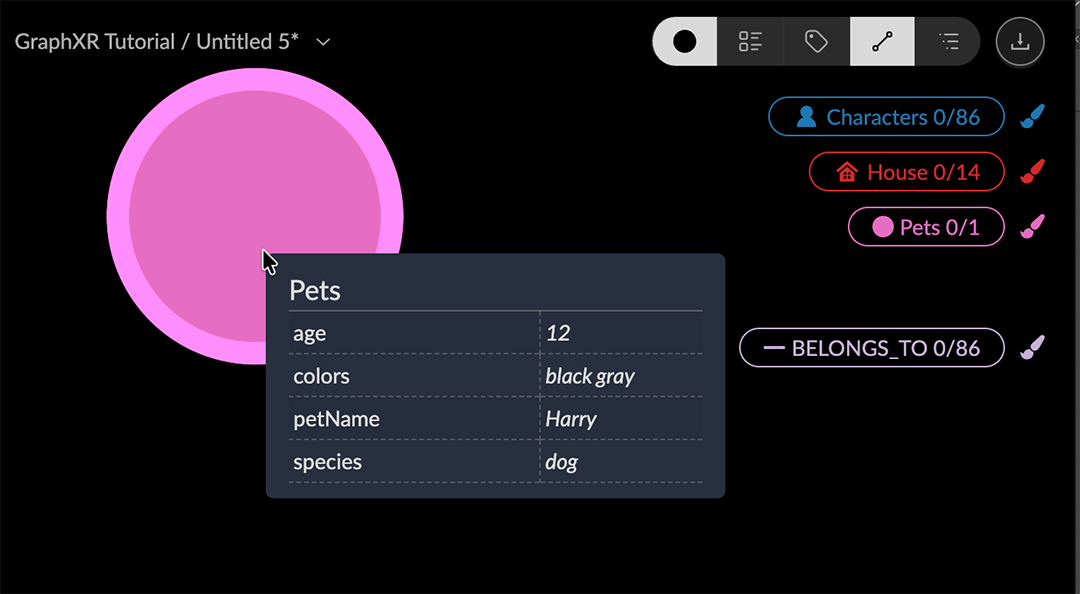Select the edge links toolbar icon
Viewport: 1080px width, 594px height.
pos(881,41)
